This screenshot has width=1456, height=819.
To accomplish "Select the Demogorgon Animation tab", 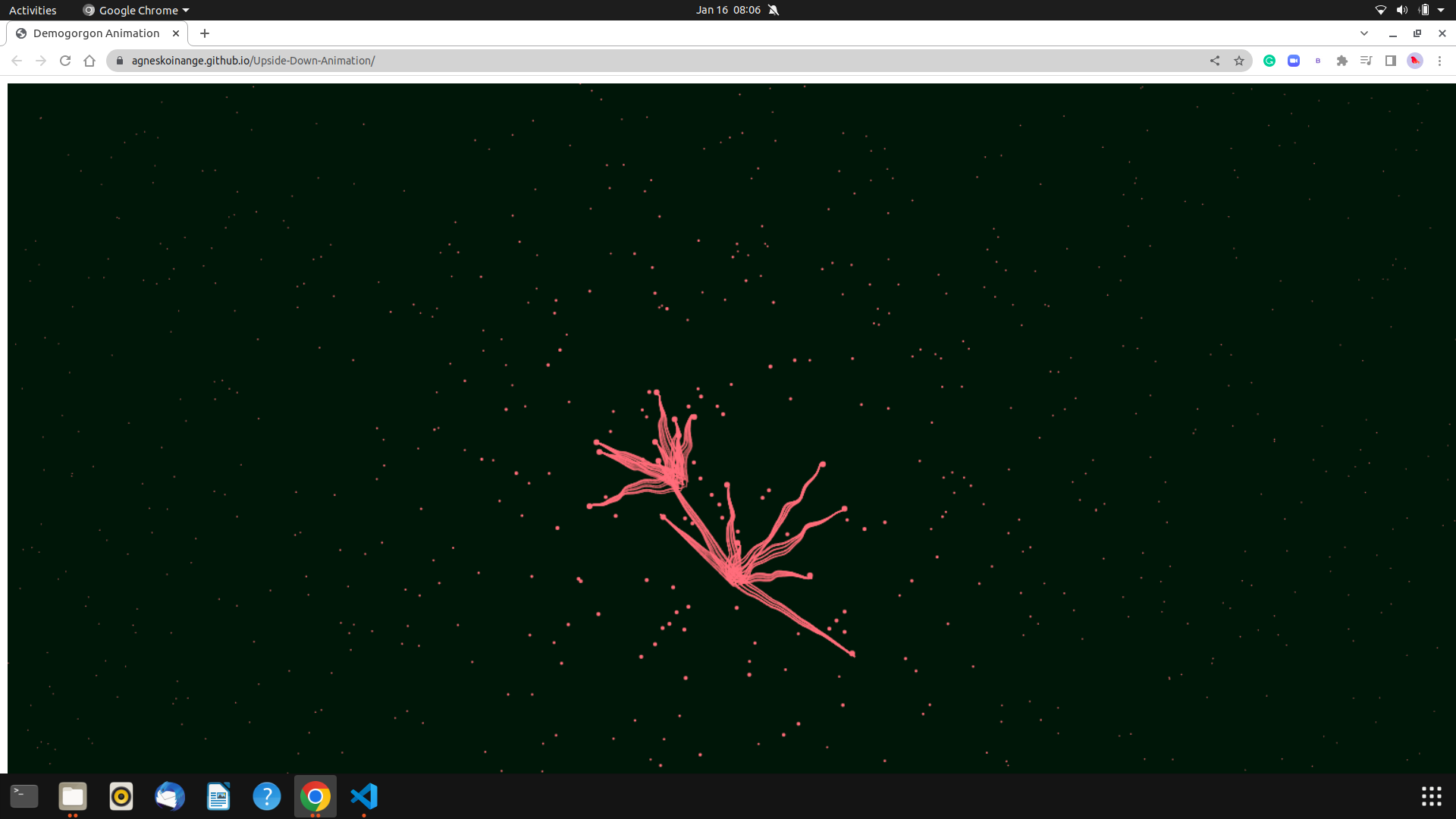I will coord(97,33).
